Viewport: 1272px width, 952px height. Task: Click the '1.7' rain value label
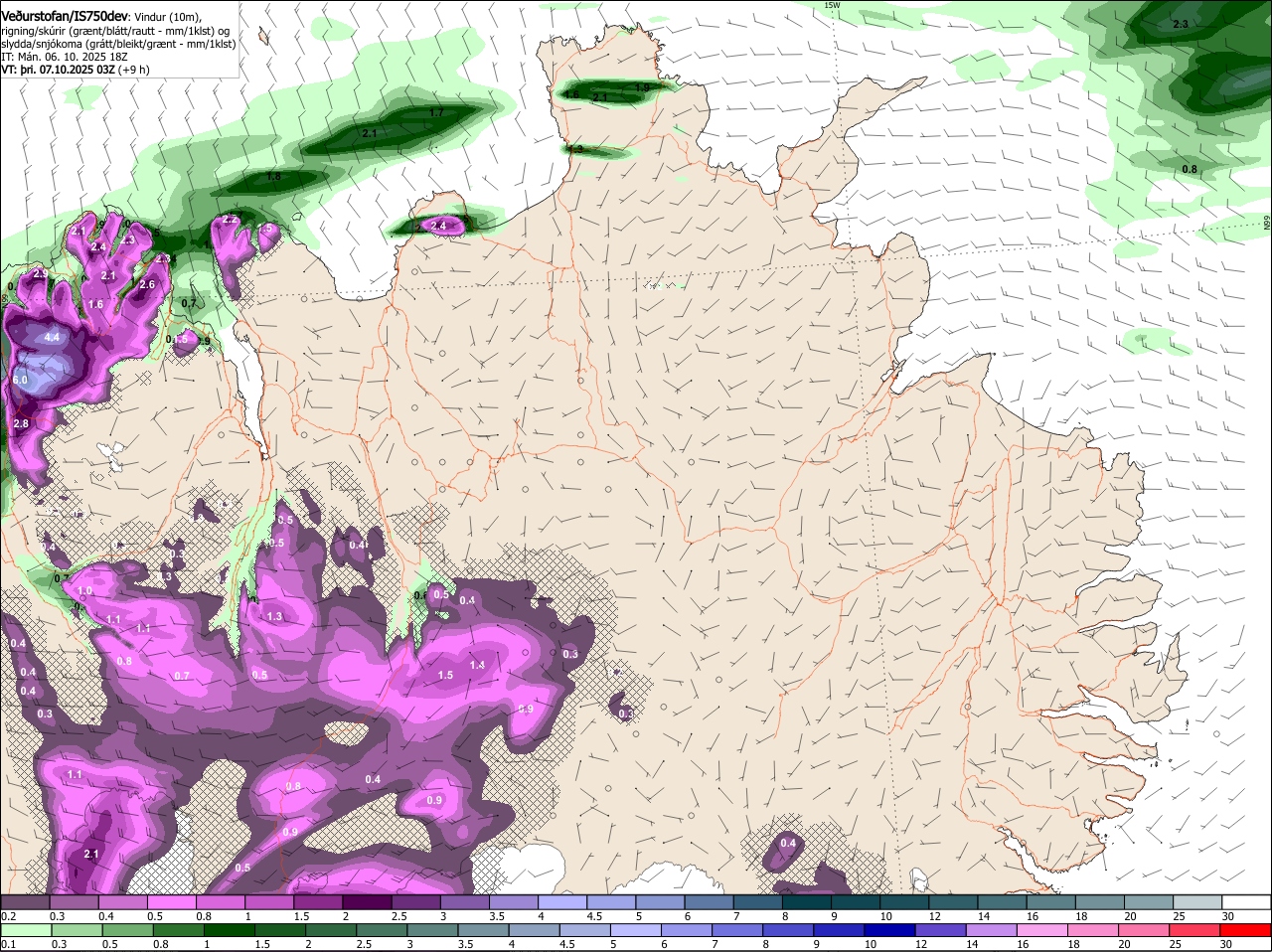click(436, 113)
